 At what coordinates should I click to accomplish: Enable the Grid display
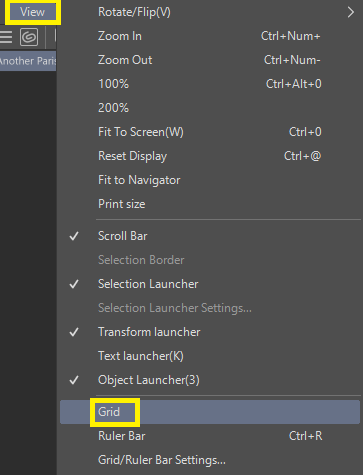(x=210, y=412)
